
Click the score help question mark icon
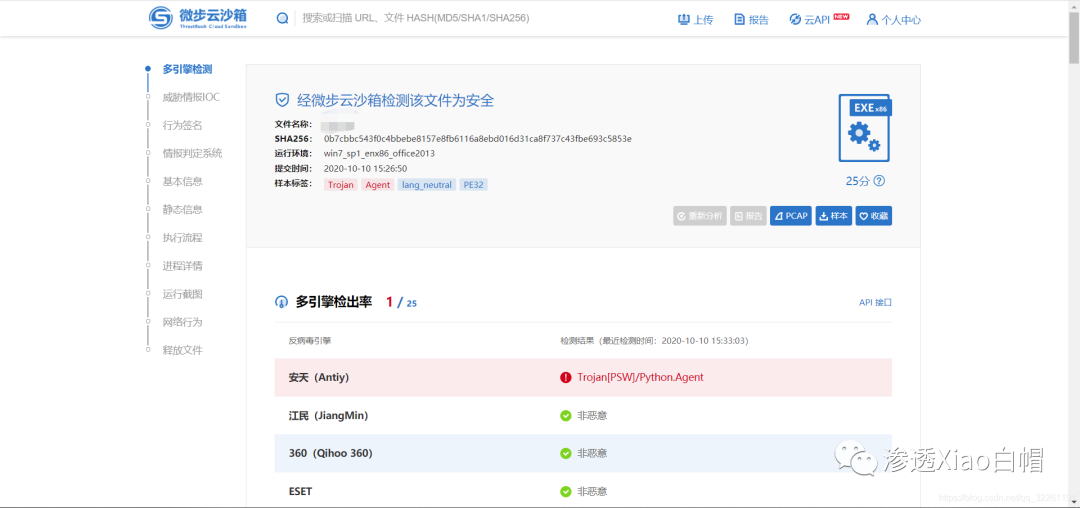[x=879, y=181]
